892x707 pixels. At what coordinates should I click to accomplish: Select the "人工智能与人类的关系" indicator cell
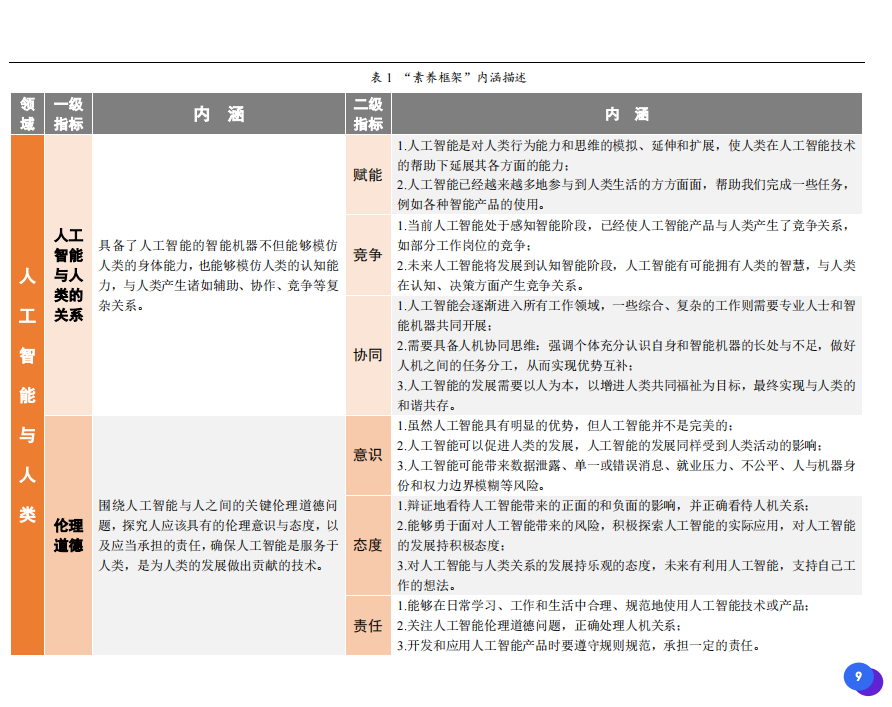[x=68, y=275]
